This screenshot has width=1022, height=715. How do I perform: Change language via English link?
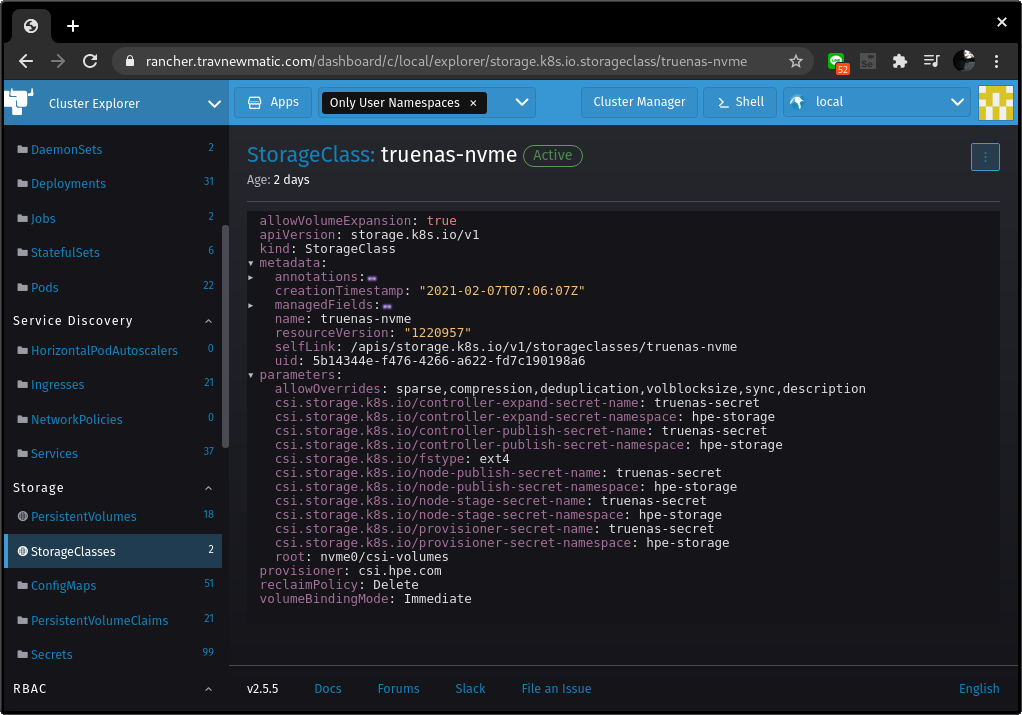979,689
